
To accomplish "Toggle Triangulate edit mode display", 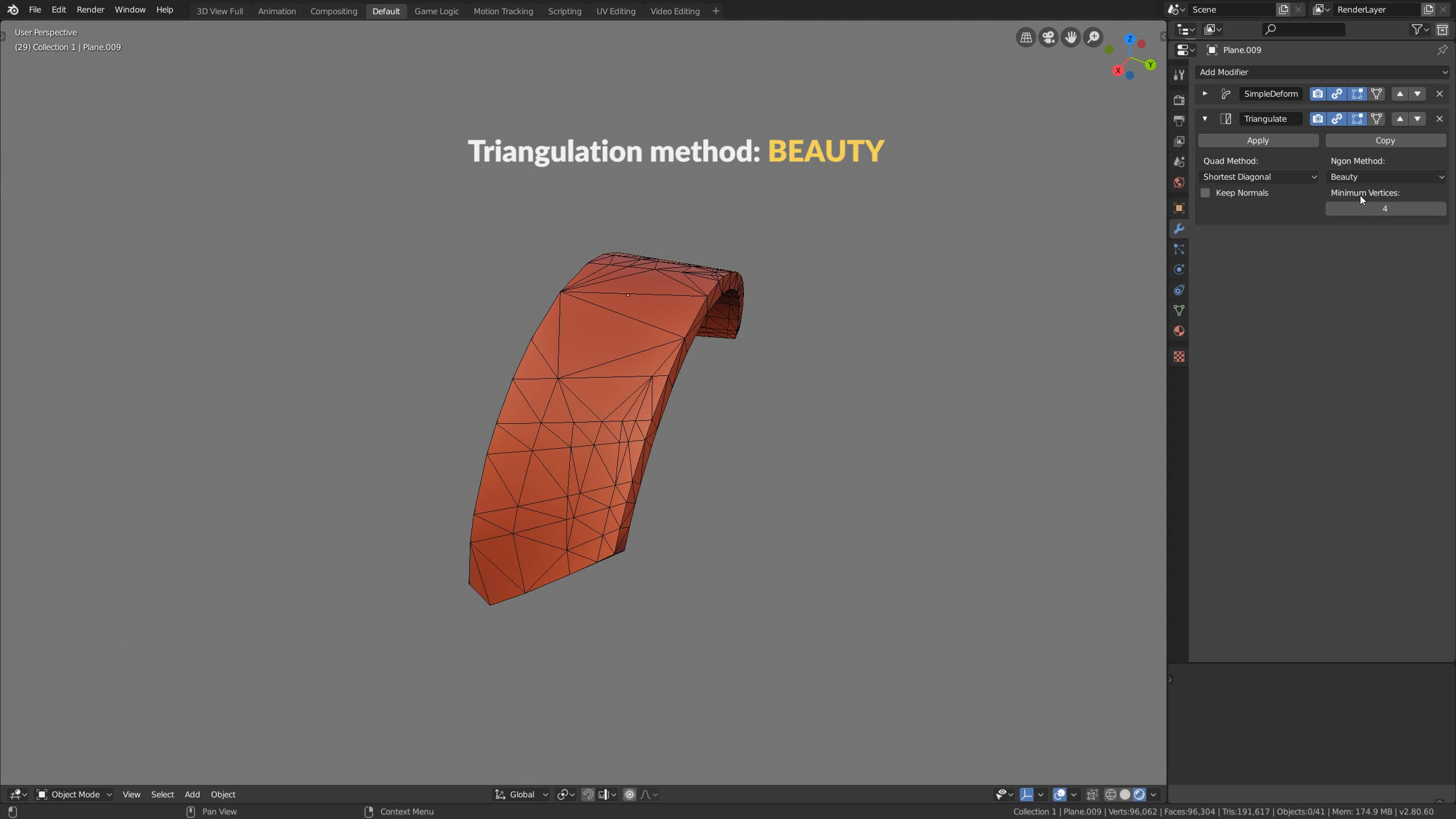I will pyautogui.click(x=1357, y=119).
